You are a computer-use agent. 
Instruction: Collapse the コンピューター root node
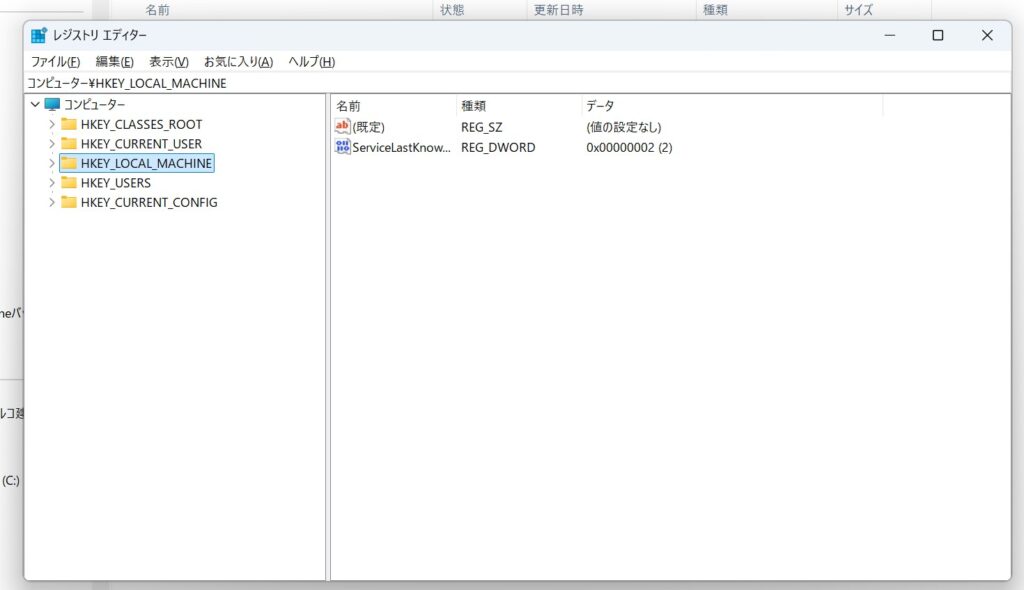point(35,104)
